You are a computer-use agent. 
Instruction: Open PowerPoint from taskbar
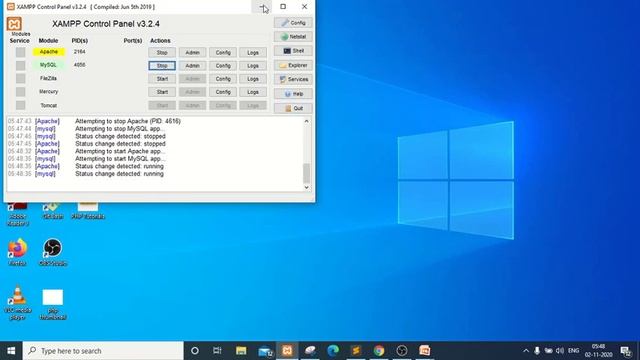click(424, 351)
